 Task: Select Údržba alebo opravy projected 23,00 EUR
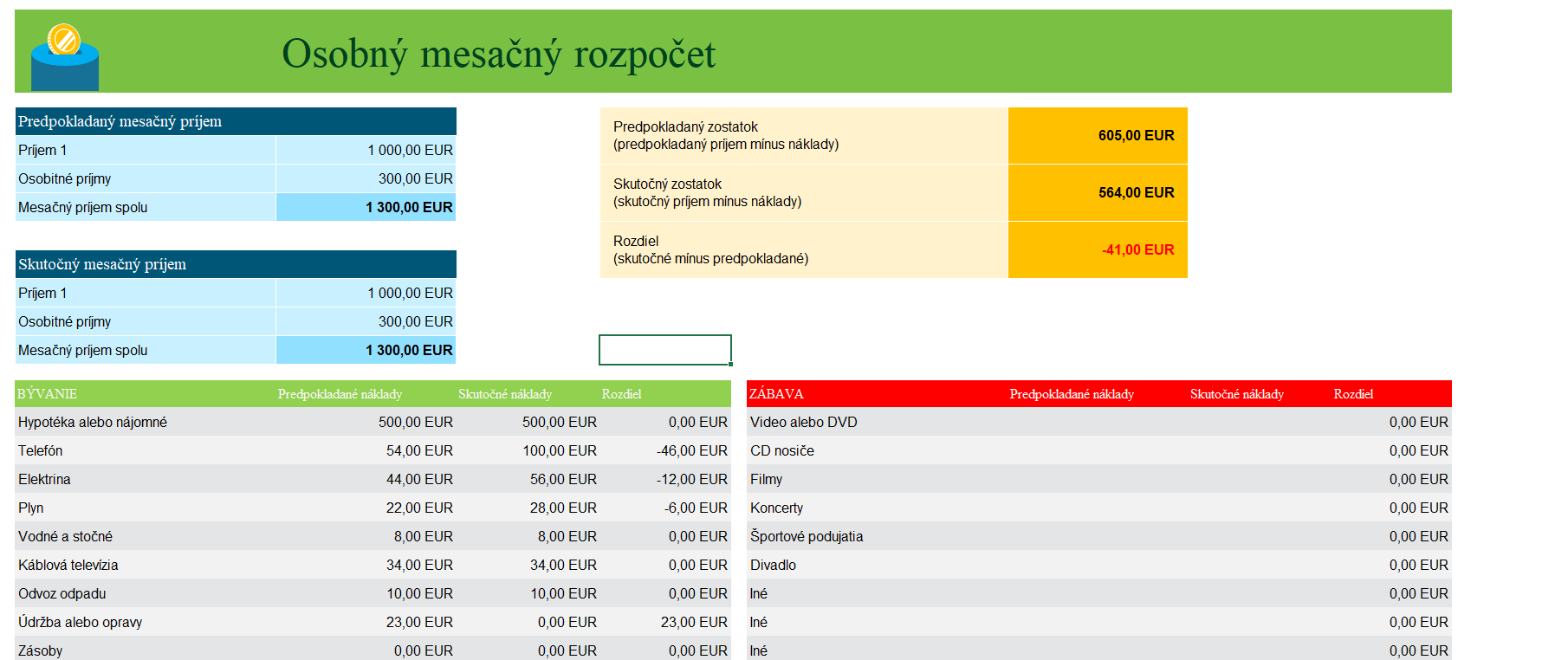pyautogui.click(x=419, y=623)
